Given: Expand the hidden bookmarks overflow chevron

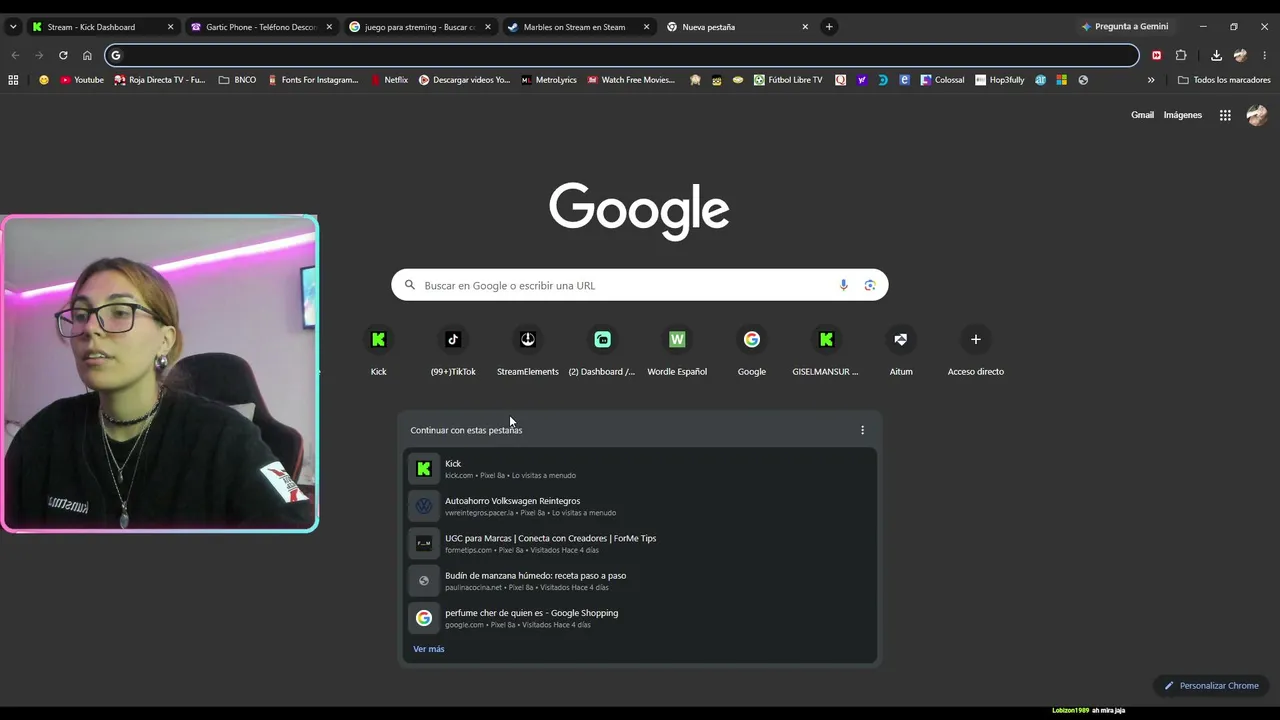Looking at the screenshot, I should 1151,80.
